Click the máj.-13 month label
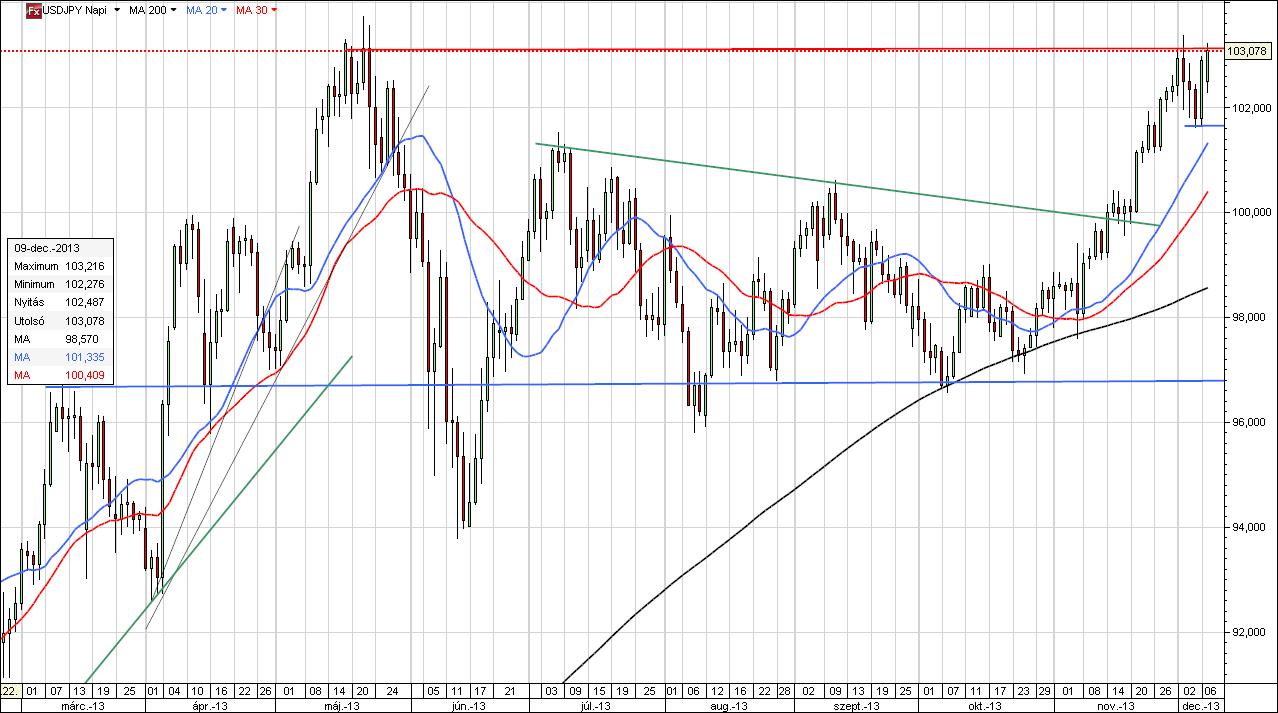The width and height of the screenshot is (1278, 713). 342,706
